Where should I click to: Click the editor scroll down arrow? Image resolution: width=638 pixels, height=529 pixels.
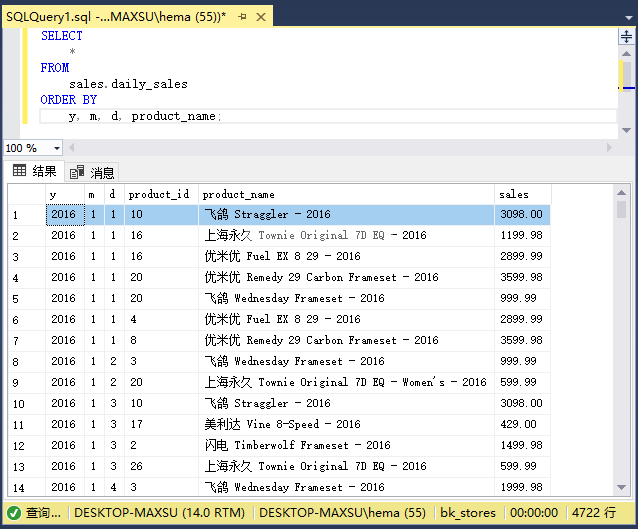point(626,130)
